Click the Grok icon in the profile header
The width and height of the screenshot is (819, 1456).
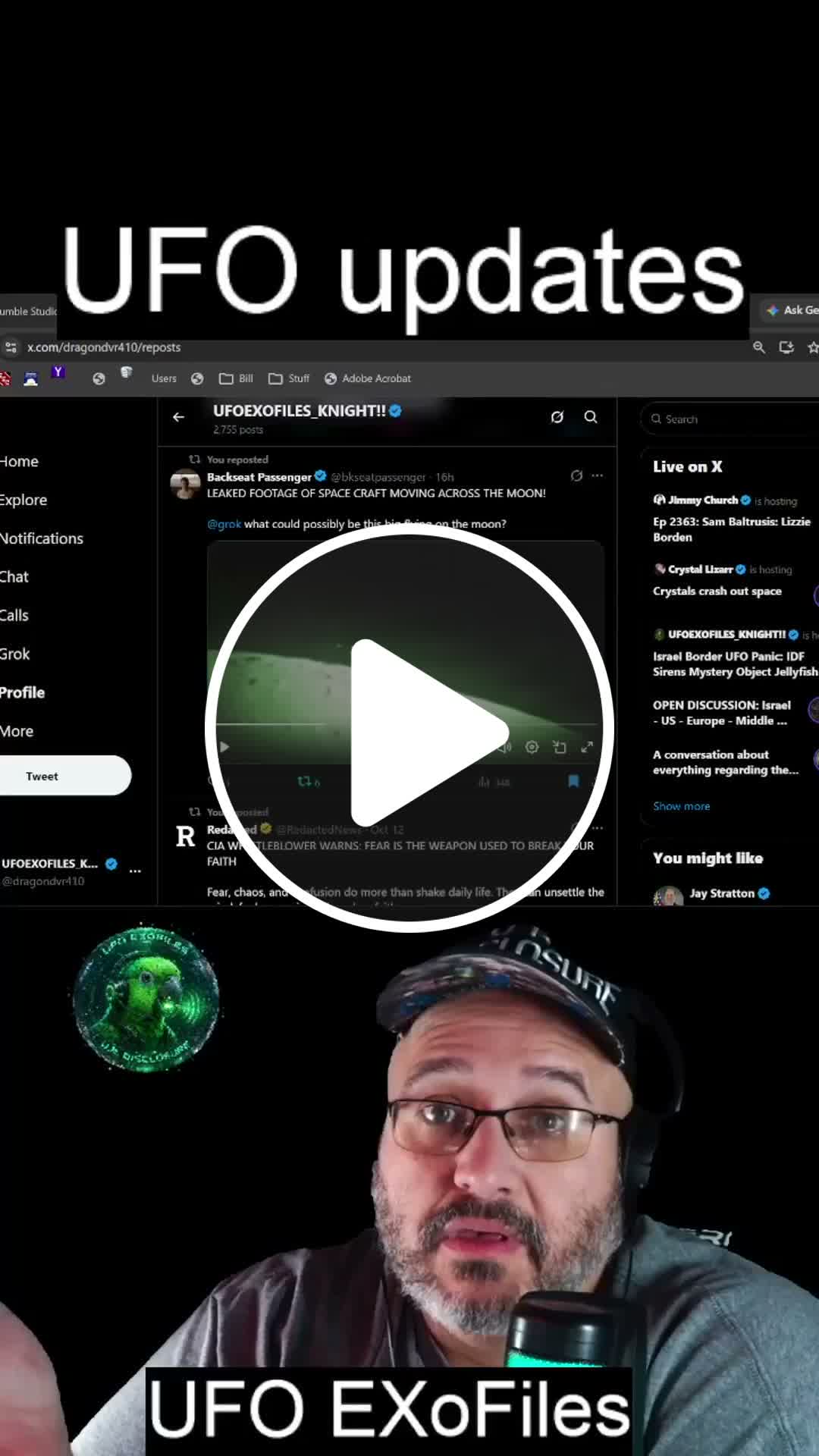[557, 417]
